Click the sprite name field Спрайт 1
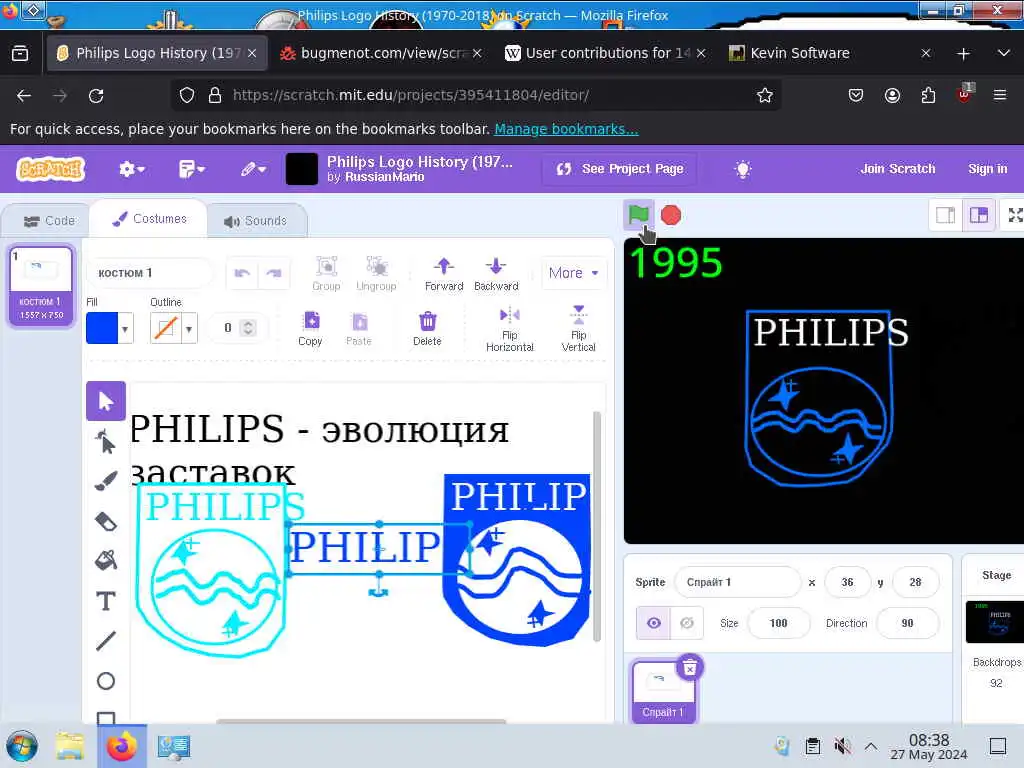 737,582
